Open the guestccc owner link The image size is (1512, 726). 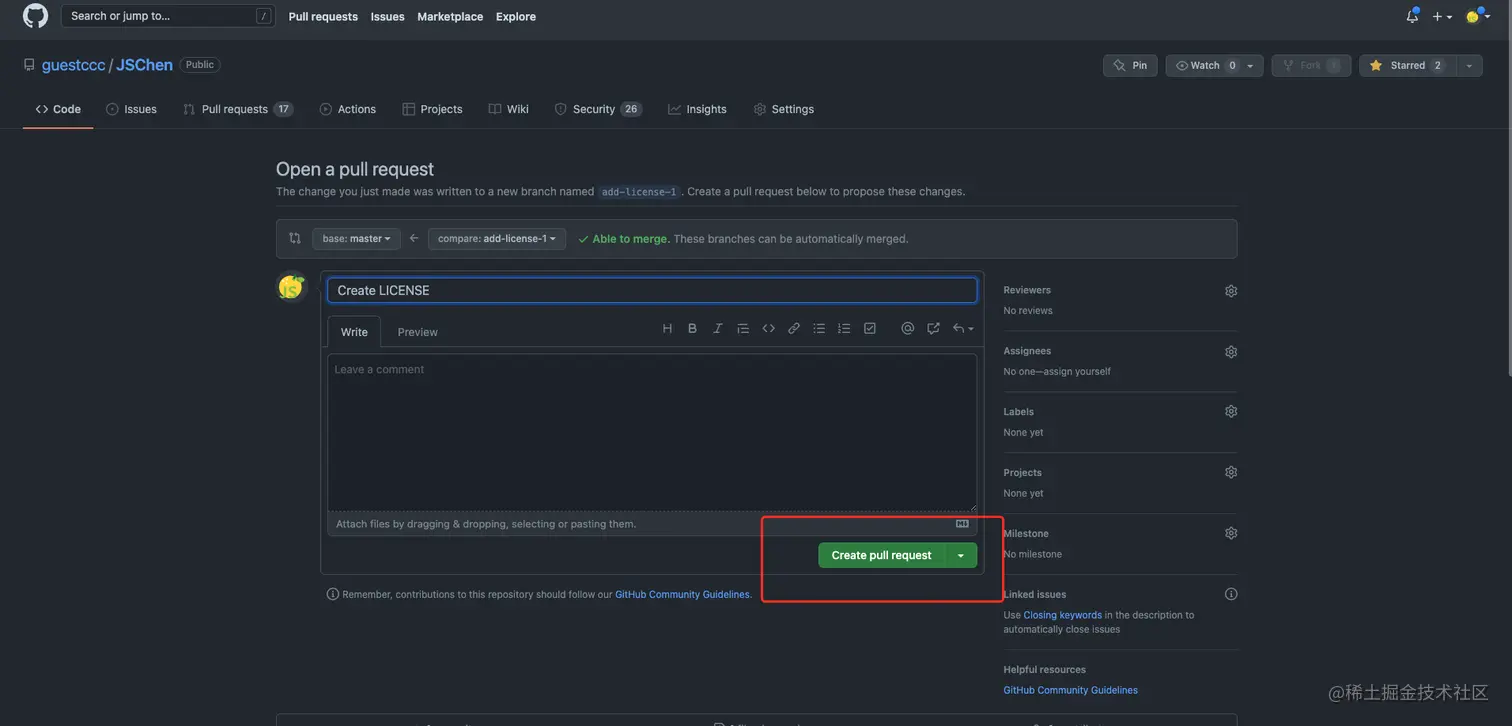(x=73, y=65)
